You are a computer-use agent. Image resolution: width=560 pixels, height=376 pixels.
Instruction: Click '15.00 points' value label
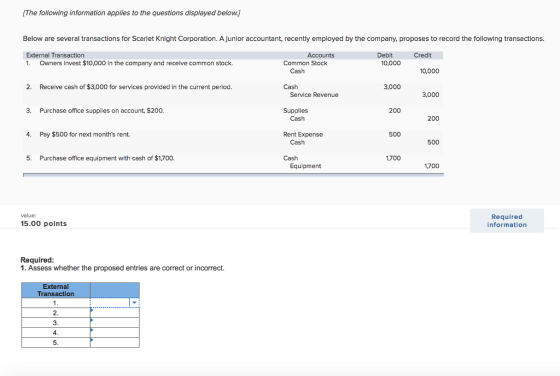tap(44, 224)
